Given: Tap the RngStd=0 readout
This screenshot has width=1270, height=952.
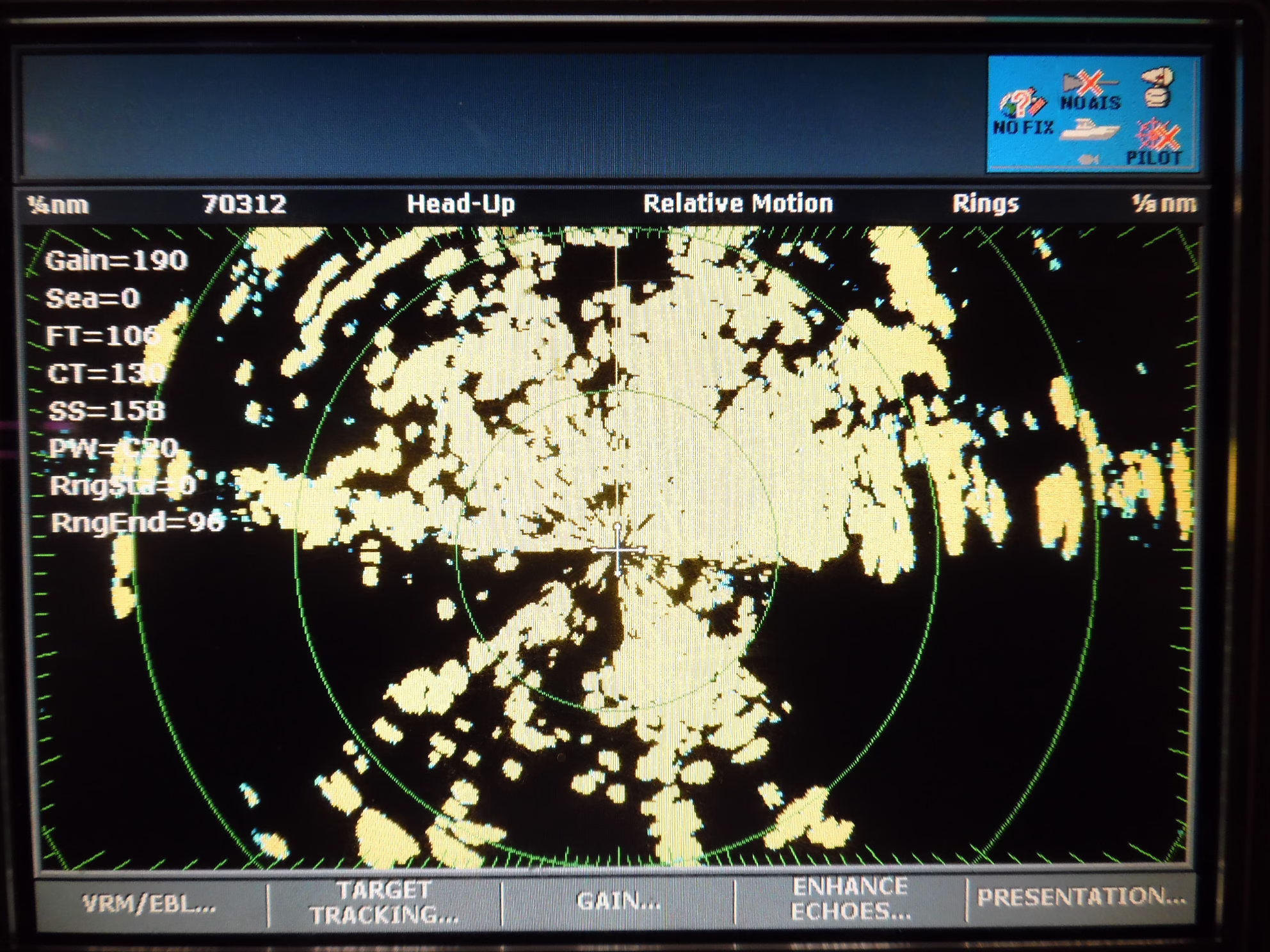Looking at the screenshot, I should pyautogui.click(x=123, y=485).
